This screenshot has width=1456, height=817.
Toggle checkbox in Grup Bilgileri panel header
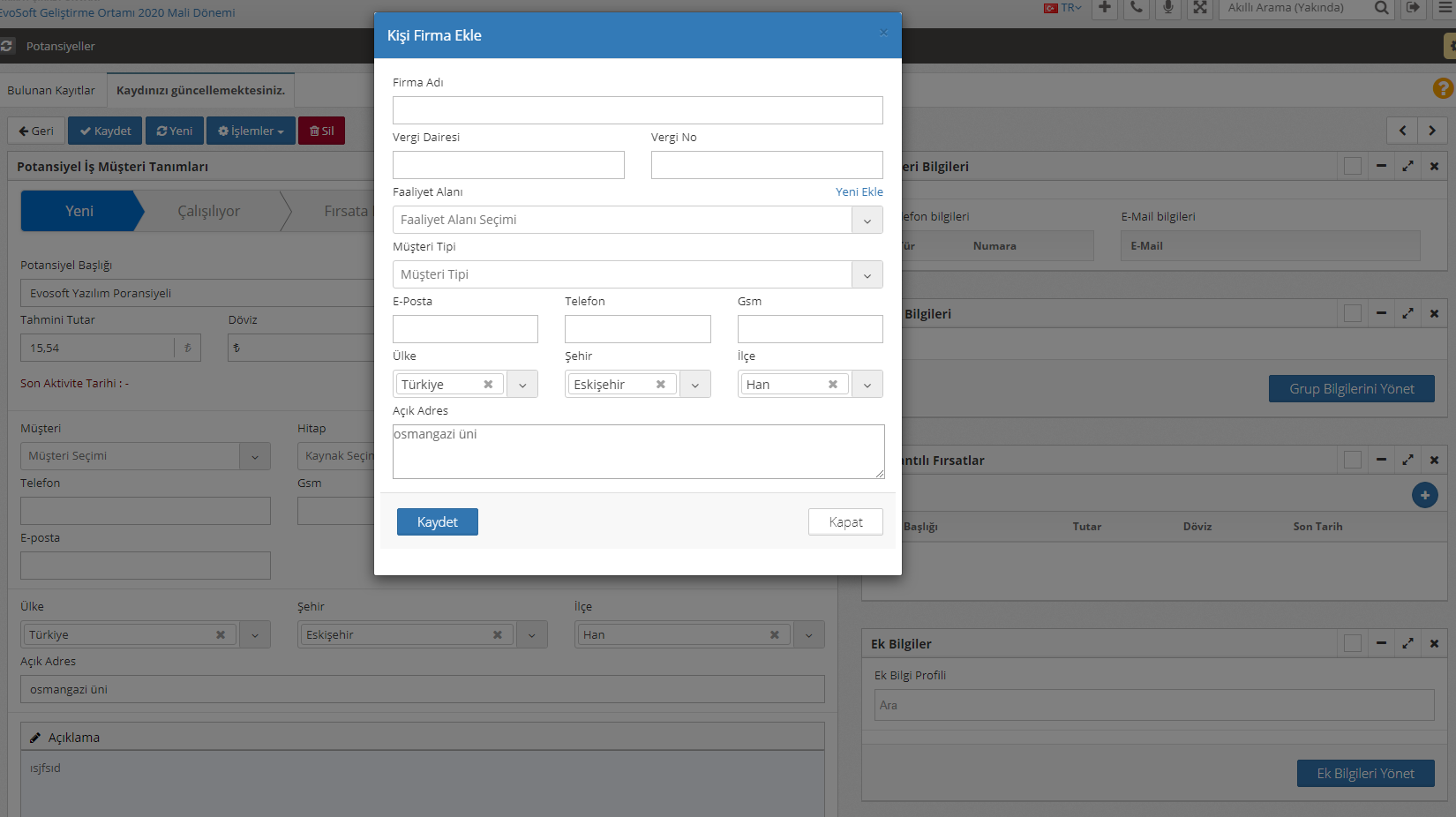(x=1352, y=313)
